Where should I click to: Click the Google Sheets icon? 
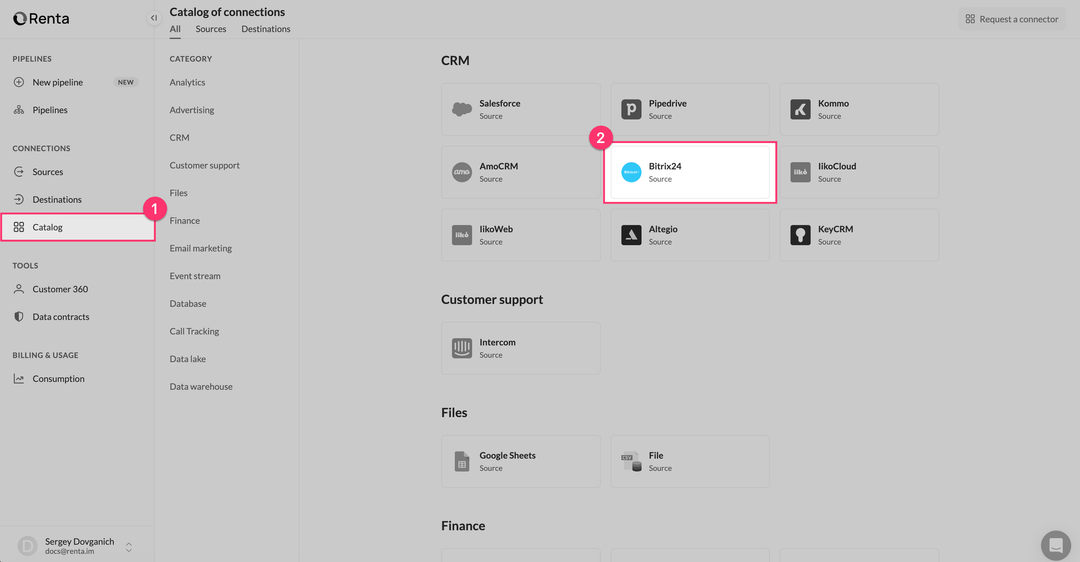(x=461, y=461)
